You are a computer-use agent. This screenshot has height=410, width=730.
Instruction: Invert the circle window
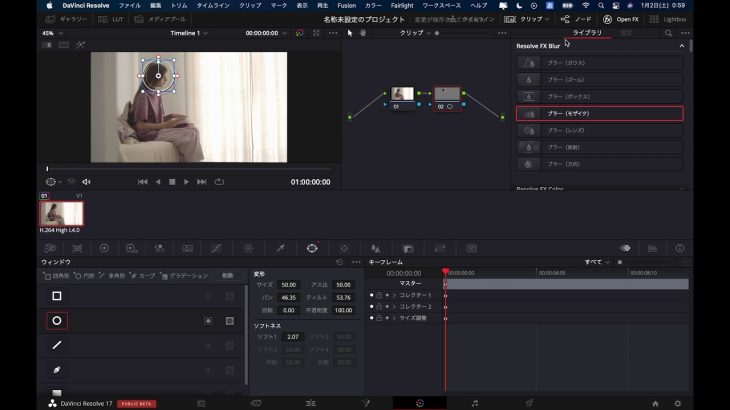[208, 321]
